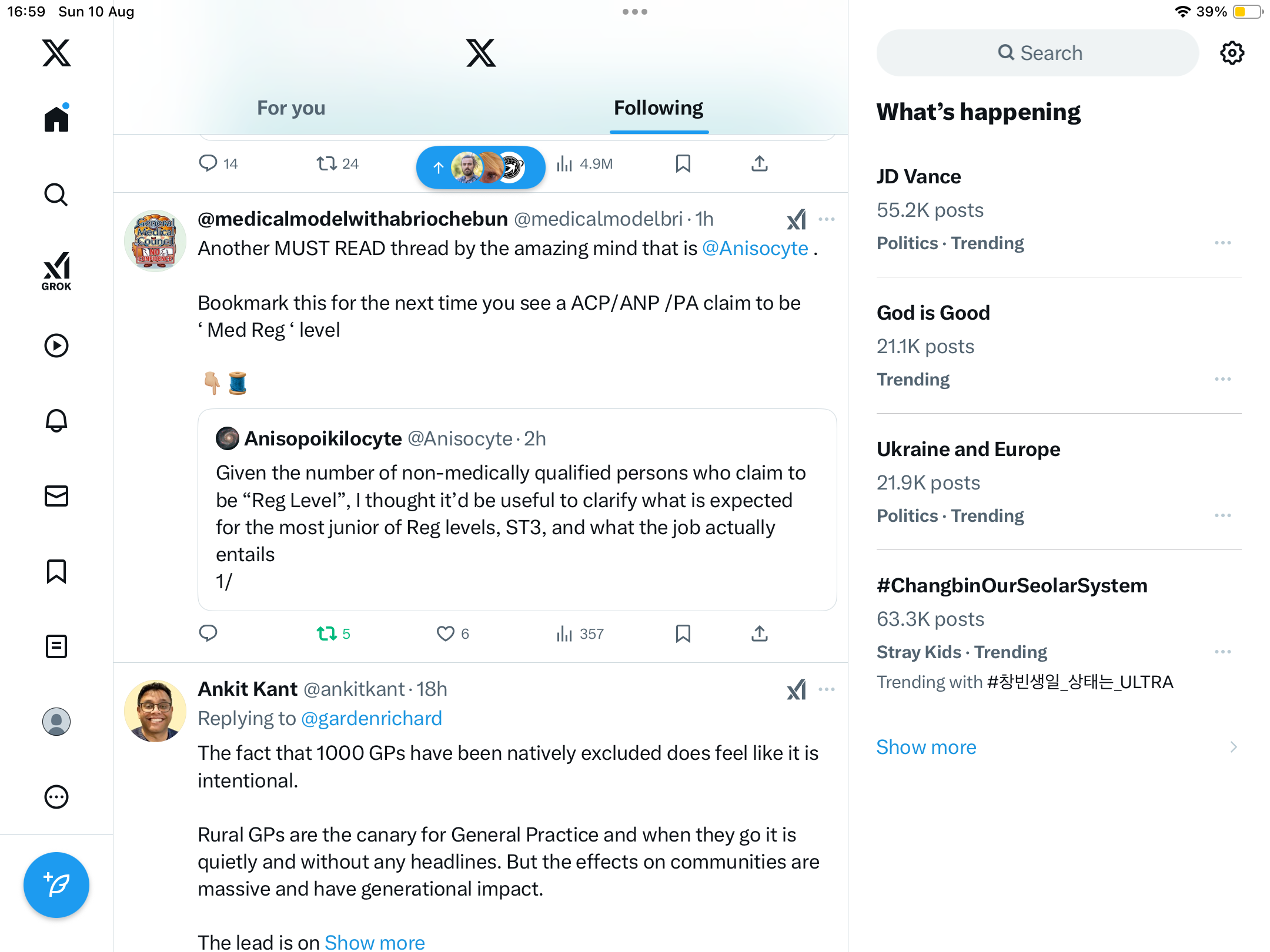Open Grok from the sidebar

pyautogui.click(x=56, y=271)
